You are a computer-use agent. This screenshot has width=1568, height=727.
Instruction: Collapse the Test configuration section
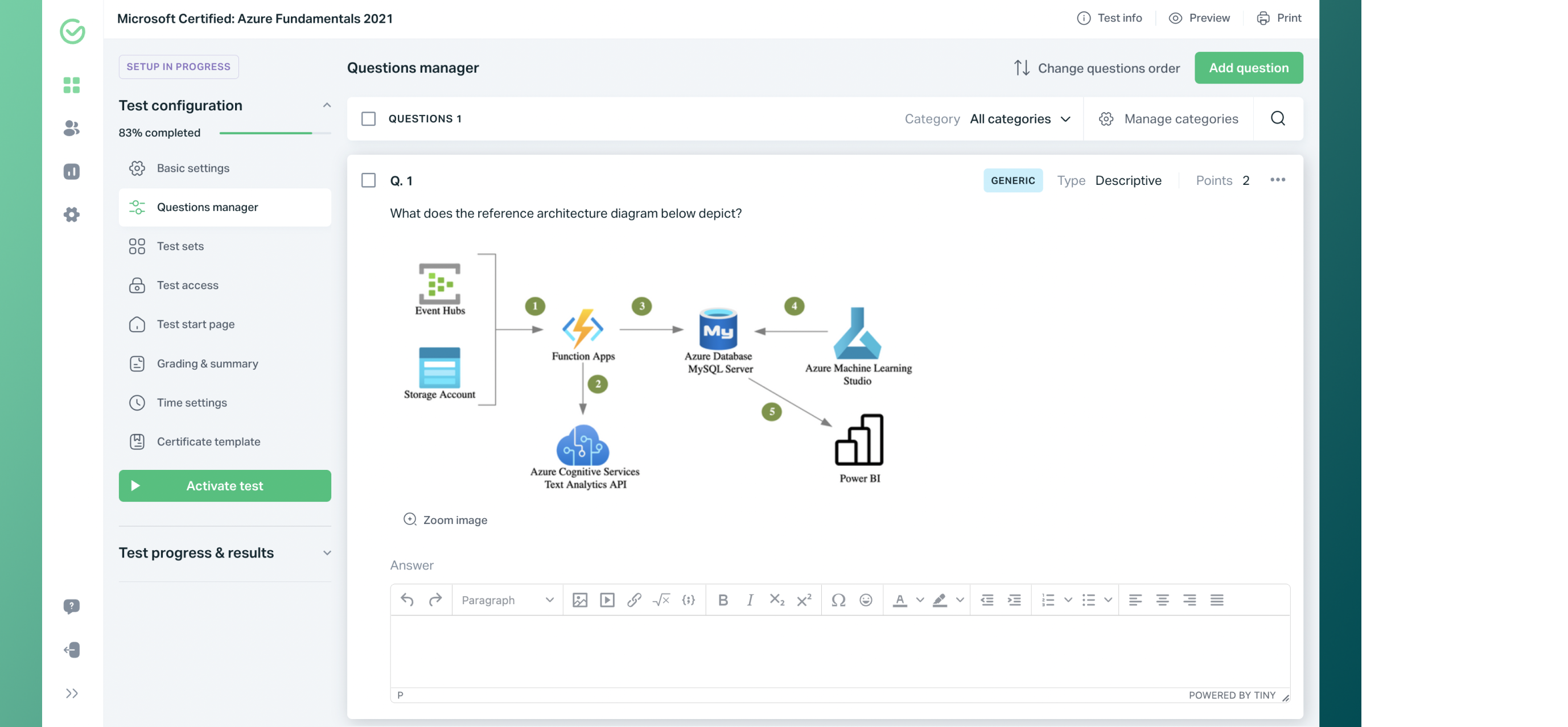[x=327, y=105]
